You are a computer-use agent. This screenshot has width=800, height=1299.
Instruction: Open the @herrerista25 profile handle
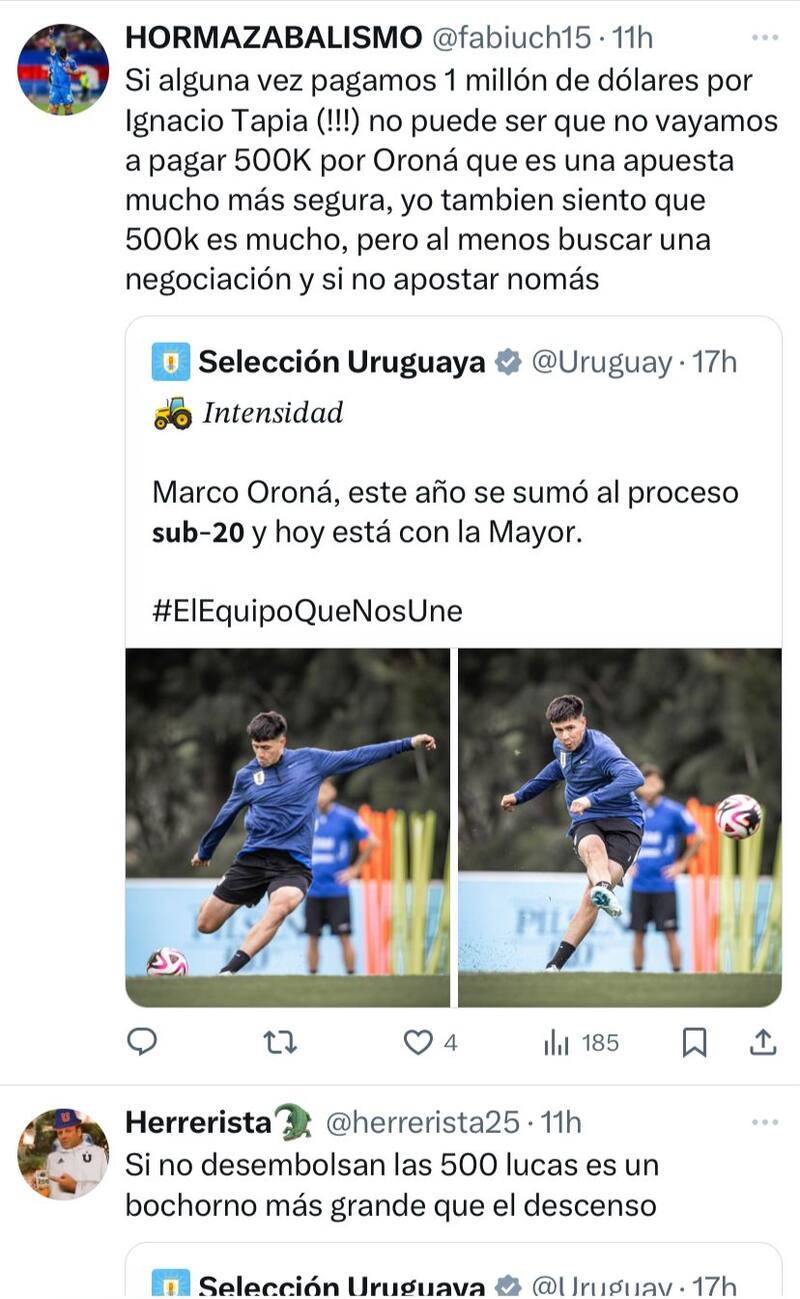point(423,1123)
